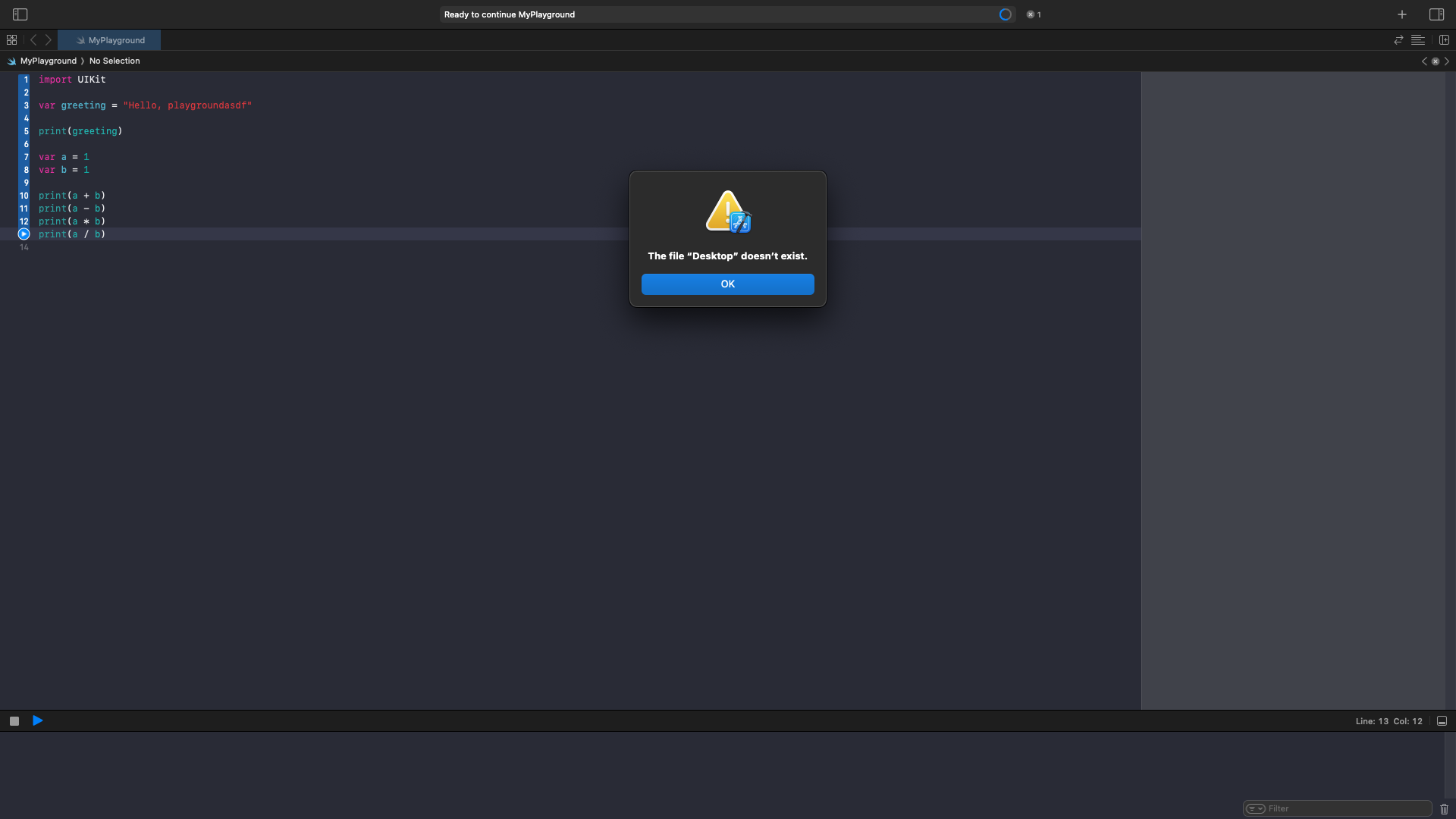Toggle the left navigator sidebar
This screenshot has width=1456, height=819.
pos(20,14)
